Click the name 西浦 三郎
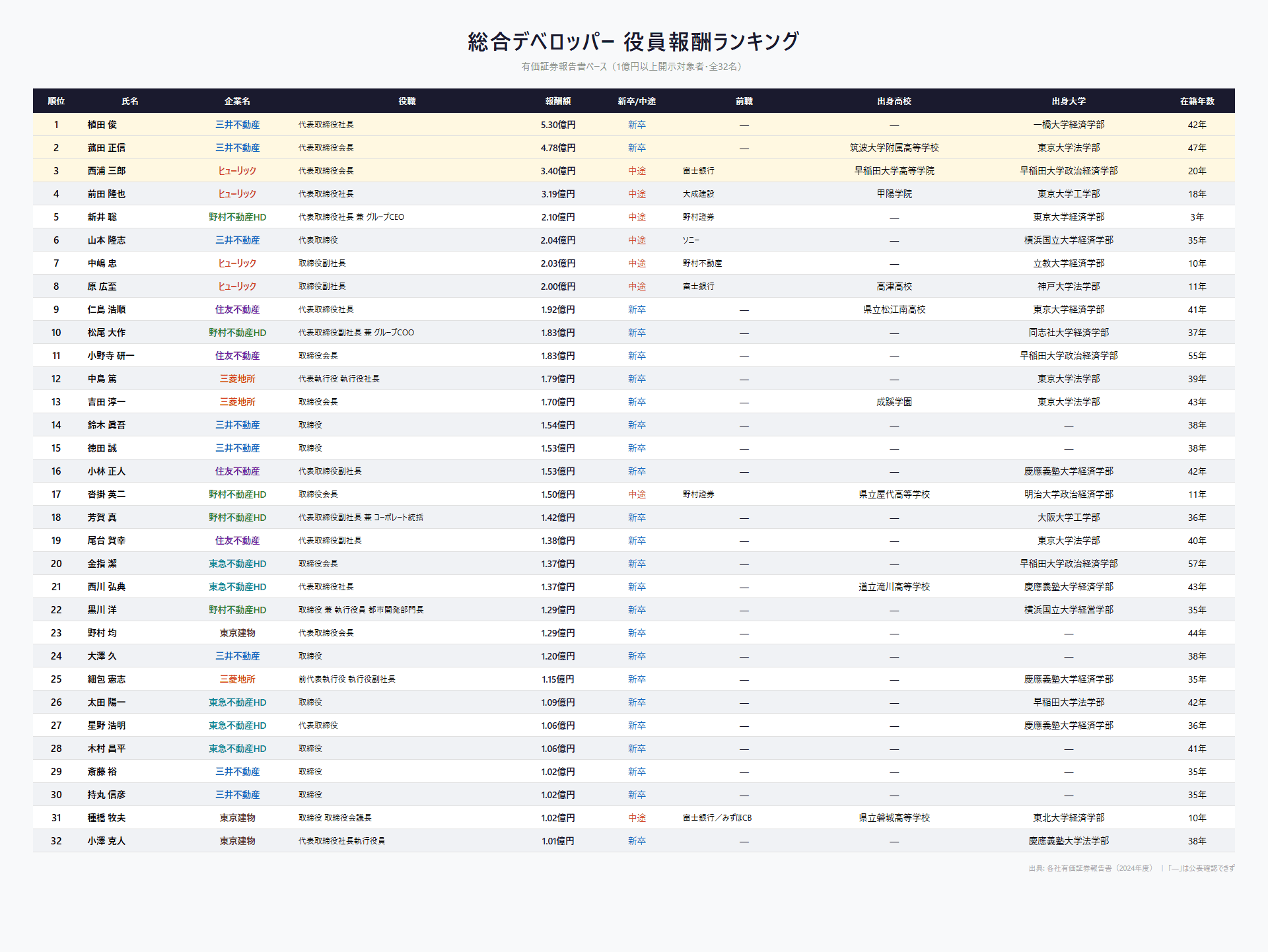Image resolution: width=1268 pixels, height=952 pixels. pyautogui.click(x=106, y=171)
